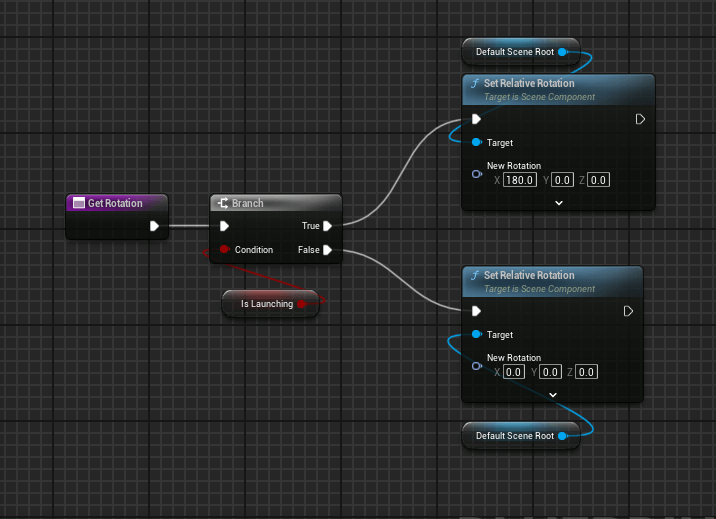Click the Y field beside the X 180.0 value
Viewport: 716px width, 519px height.
coord(562,180)
